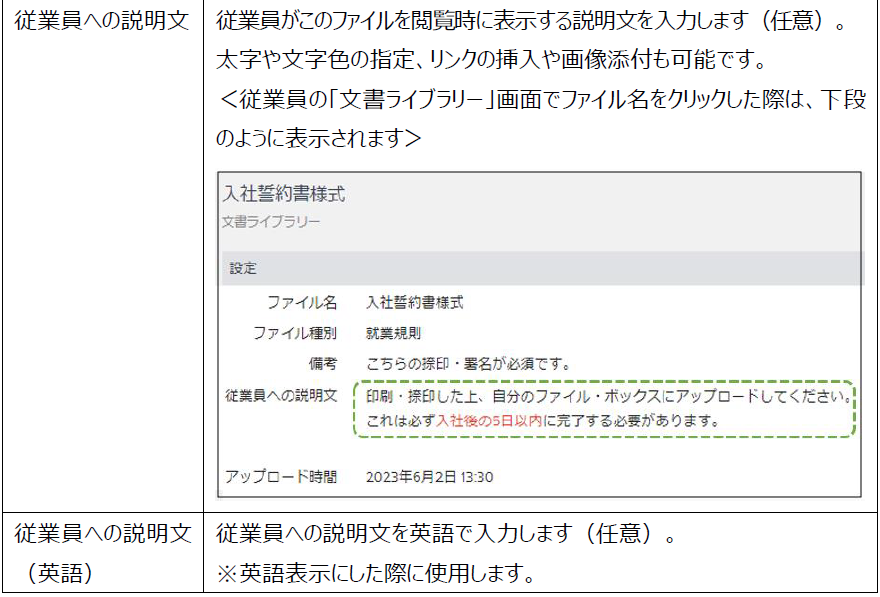Click the 備考 field label
This screenshot has width=880, height=597.
pyautogui.click(x=322, y=364)
